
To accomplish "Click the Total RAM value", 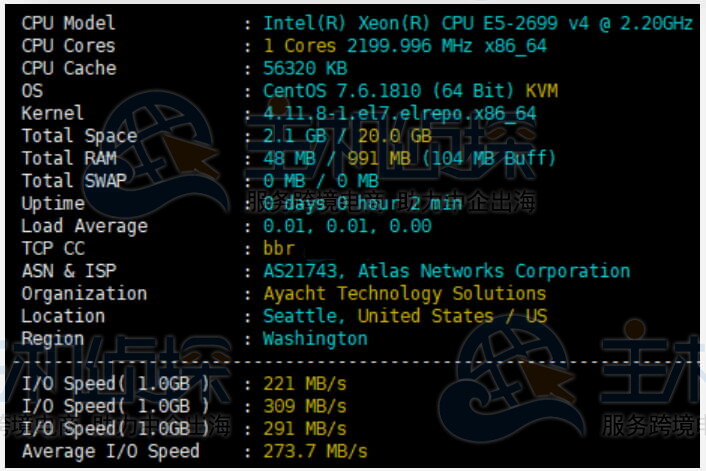I will 409,159.
